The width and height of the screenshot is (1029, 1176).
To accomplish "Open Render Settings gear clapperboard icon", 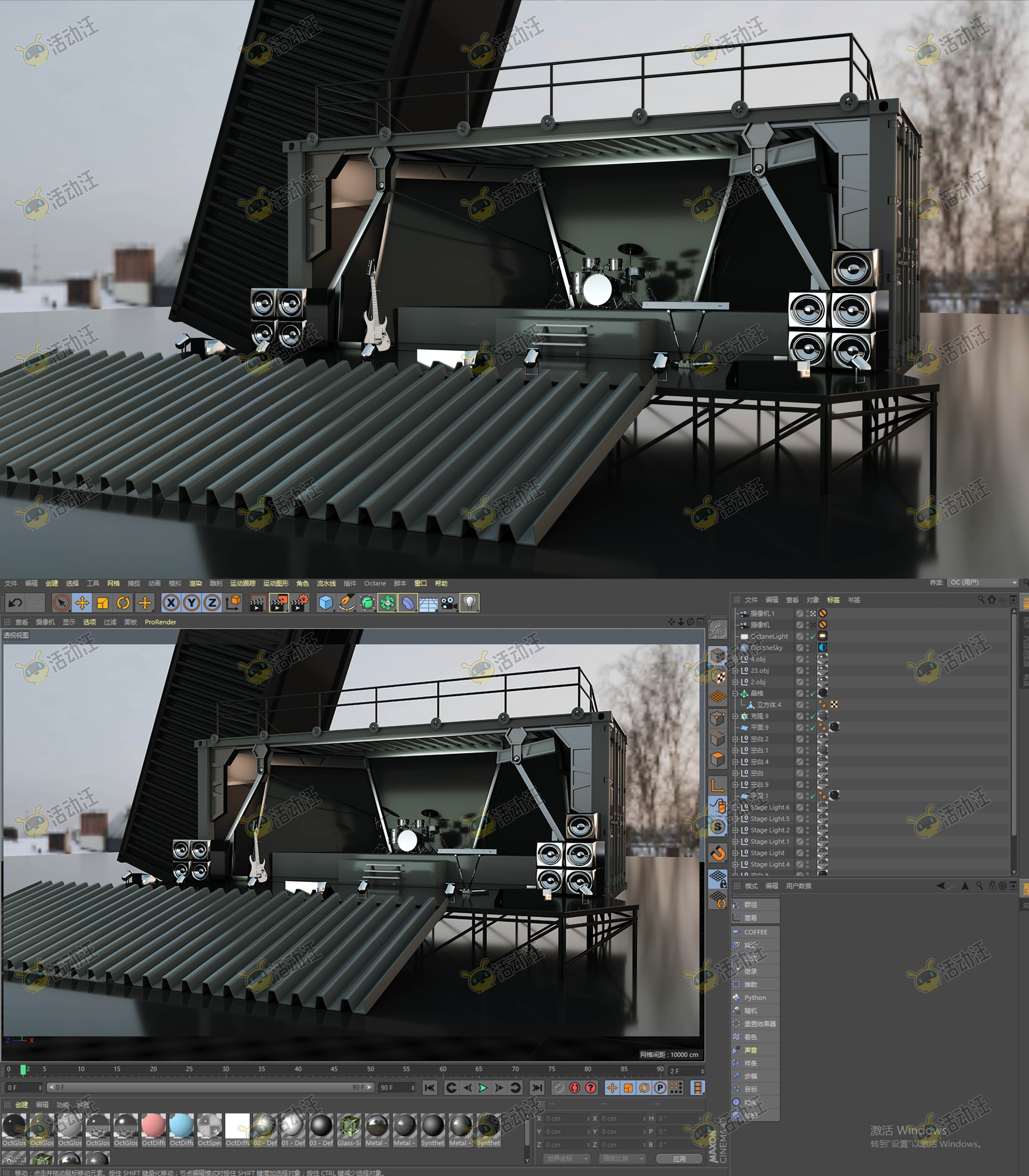I will coord(300,603).
